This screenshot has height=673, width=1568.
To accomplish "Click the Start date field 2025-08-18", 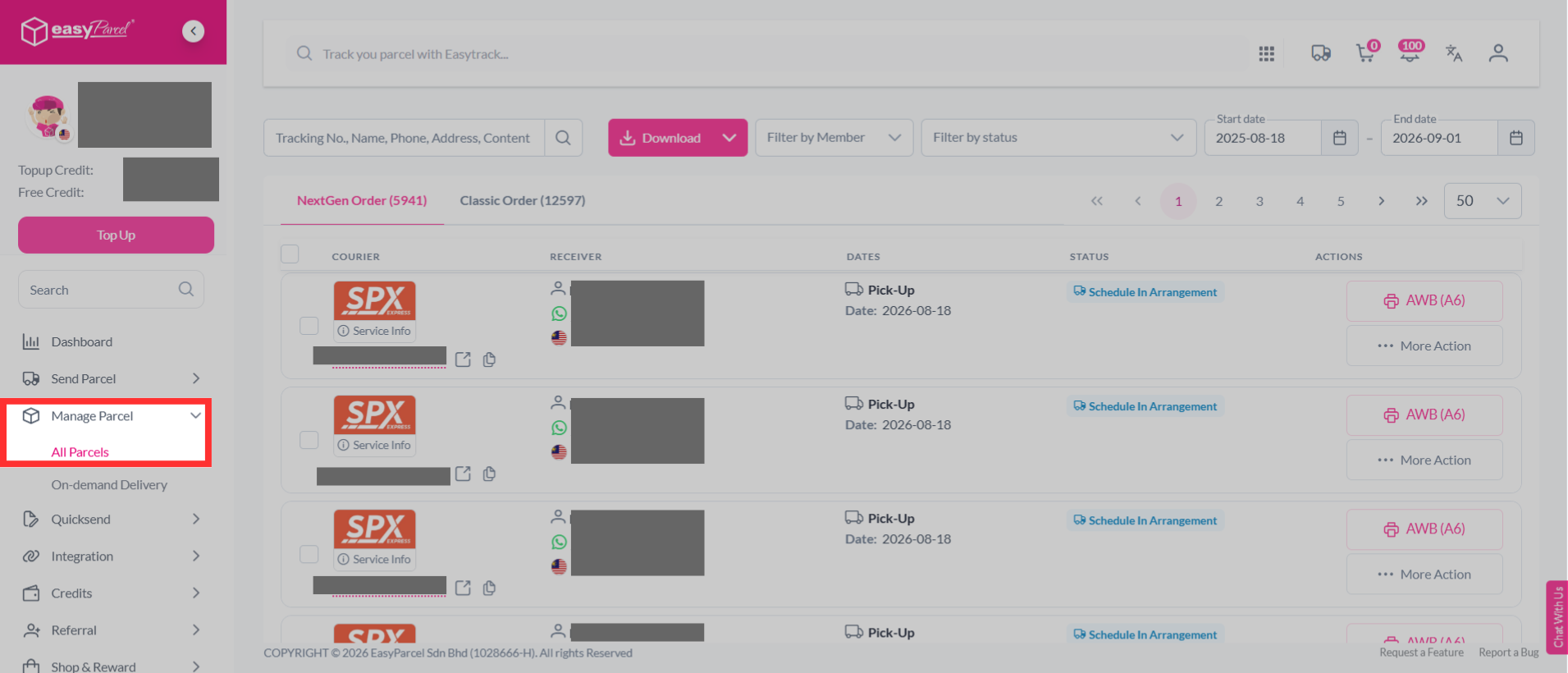I will [x=1263, y=138].
